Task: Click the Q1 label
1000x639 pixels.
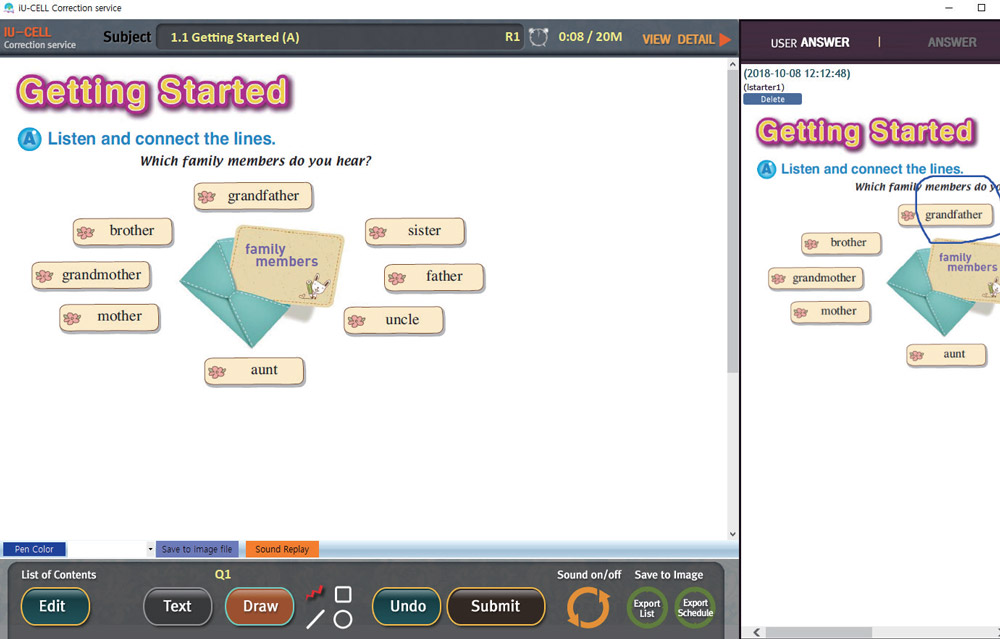Action: 223,575
